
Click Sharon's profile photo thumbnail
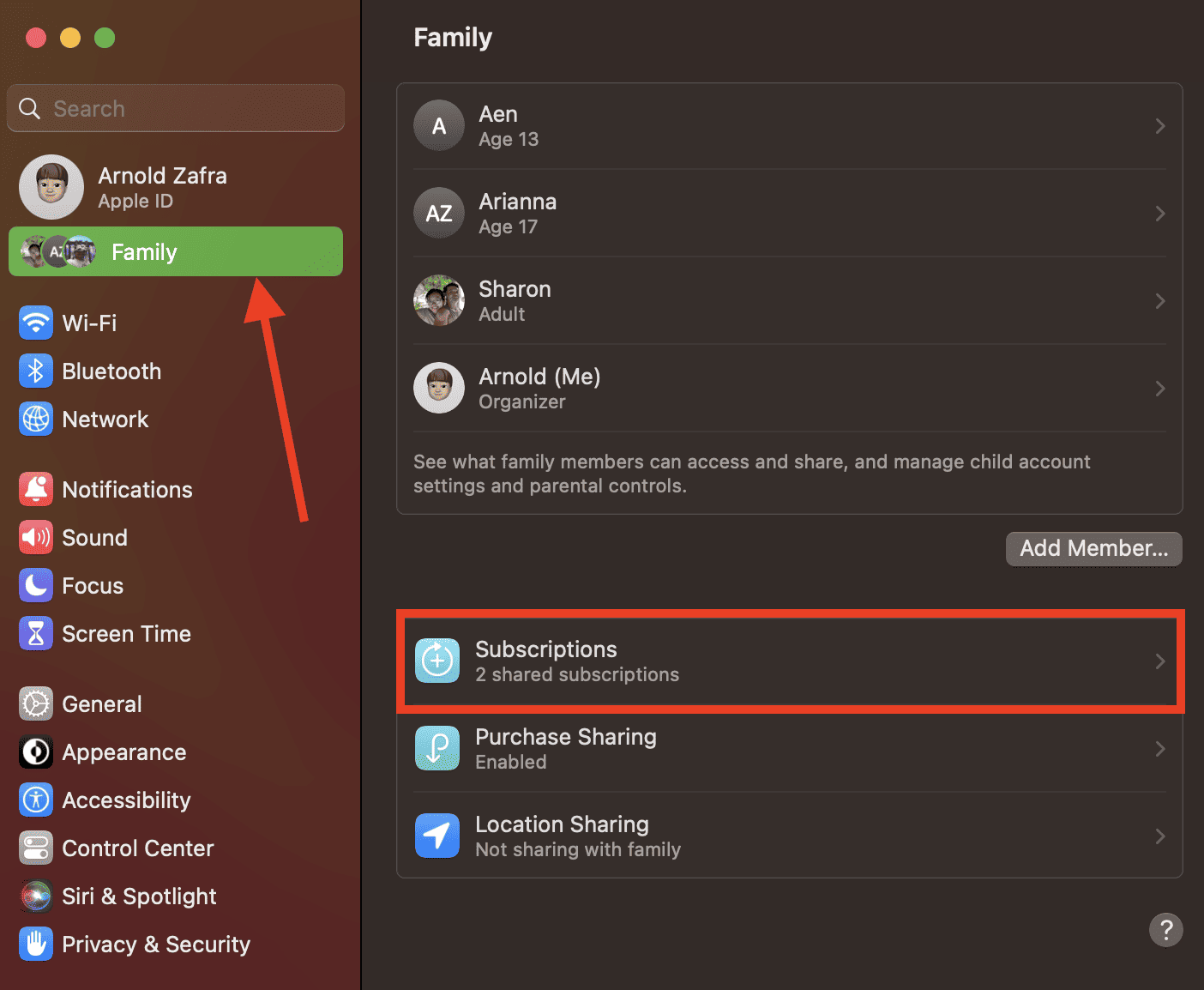click(439, 300)
